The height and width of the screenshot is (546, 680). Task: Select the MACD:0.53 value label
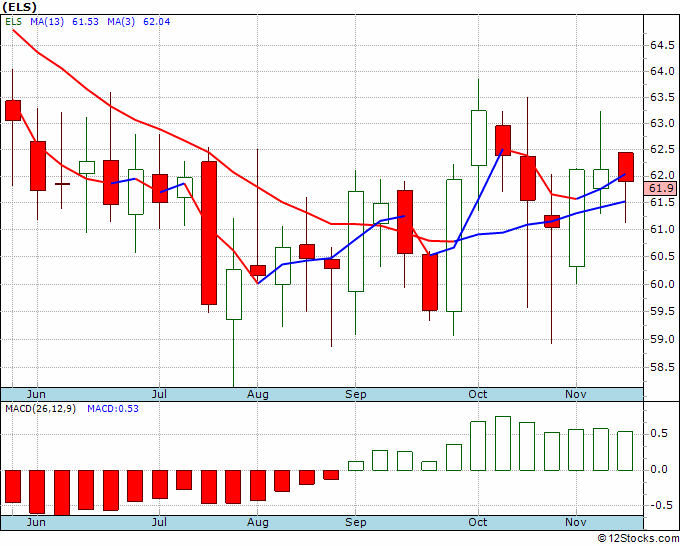[x=113, y=409]
